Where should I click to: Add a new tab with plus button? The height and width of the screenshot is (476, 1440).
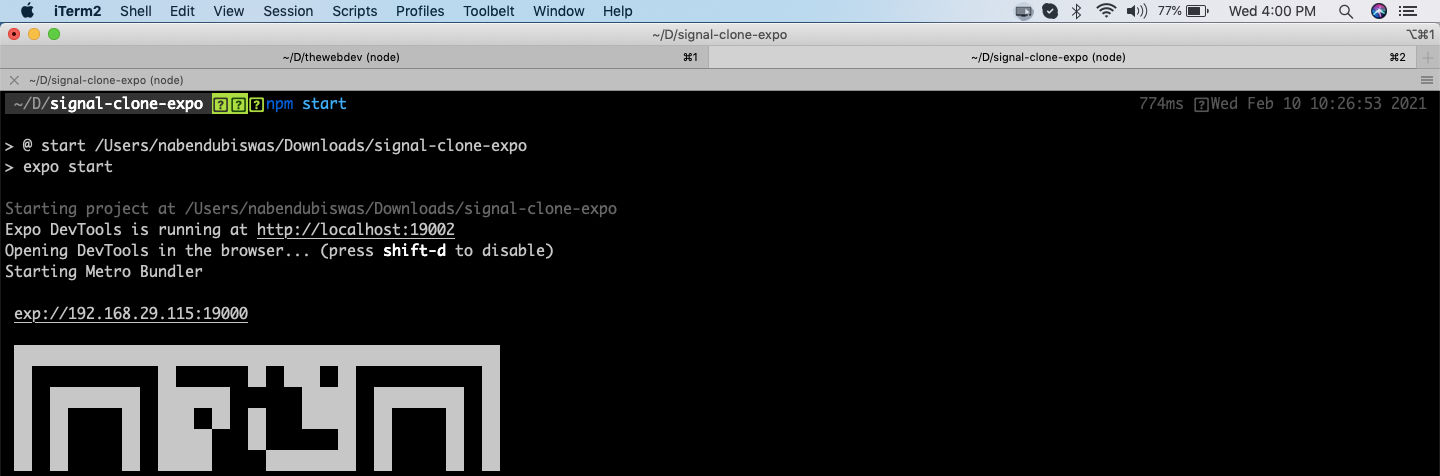[x=1428, y=57]
